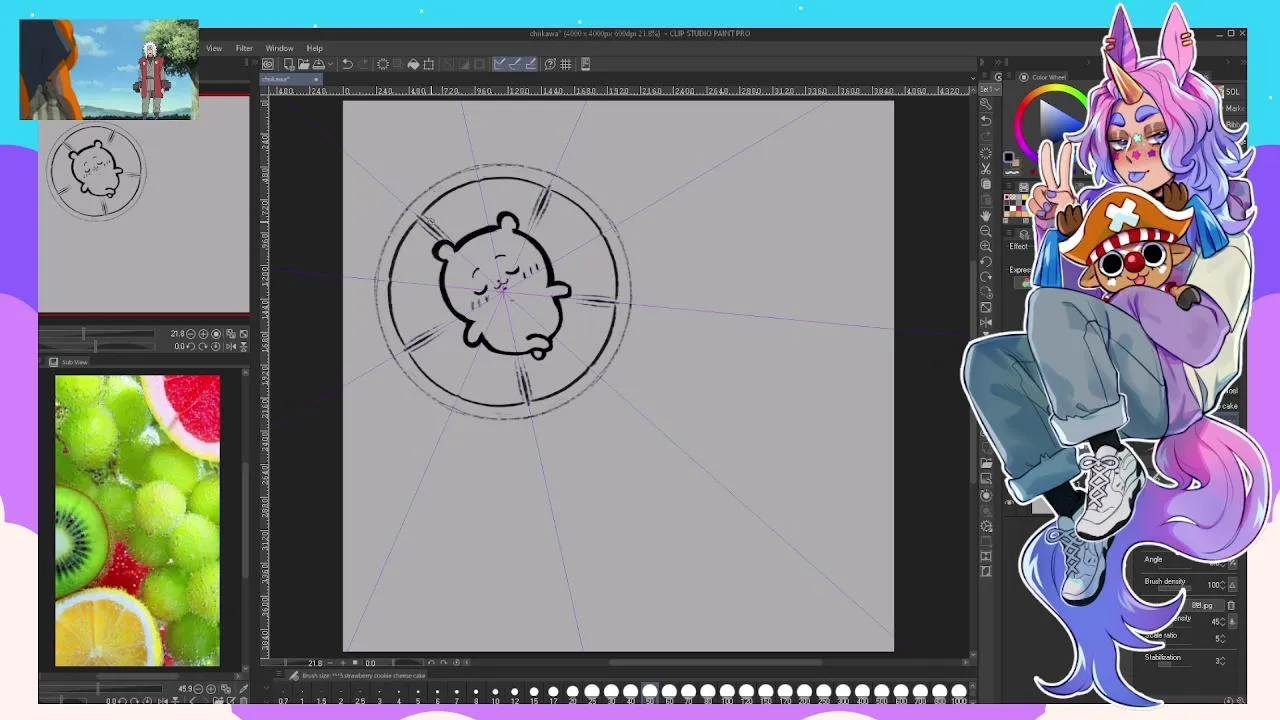Open quick access settings wrench icon
This screenshot has width=1280, height=720.
(x=986, y=104)
